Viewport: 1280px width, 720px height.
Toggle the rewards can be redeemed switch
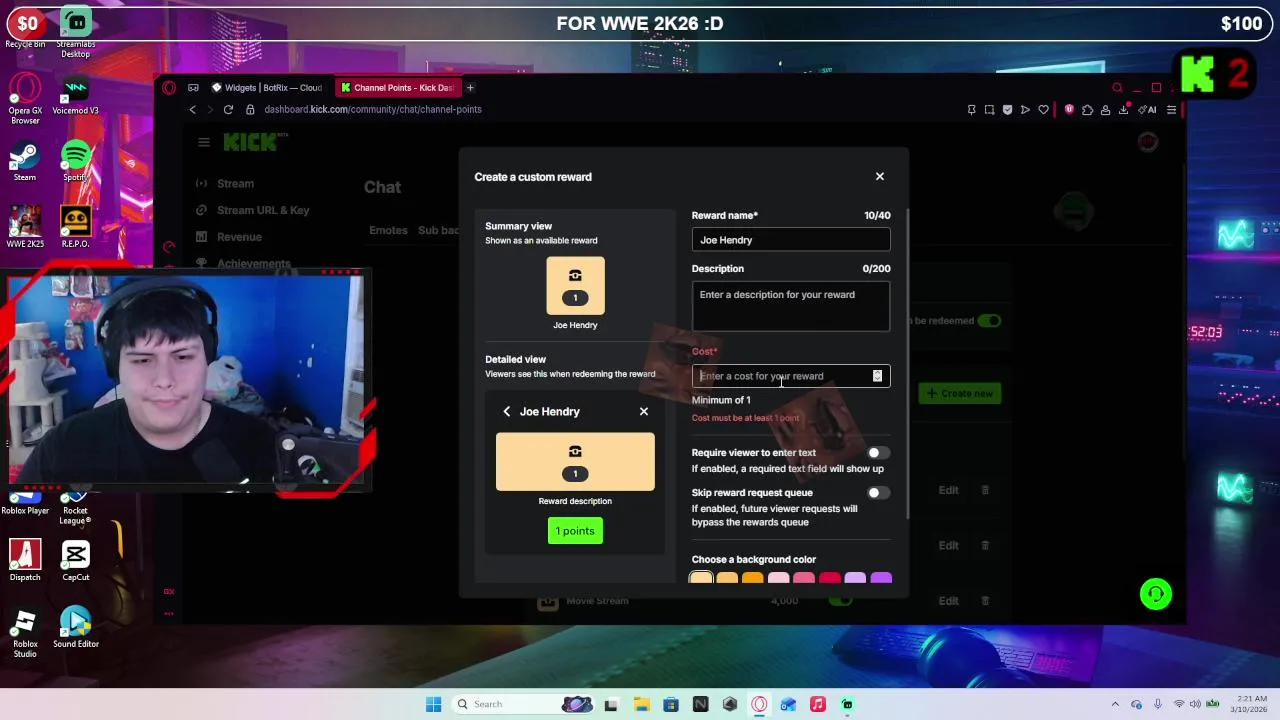[988, 321]
